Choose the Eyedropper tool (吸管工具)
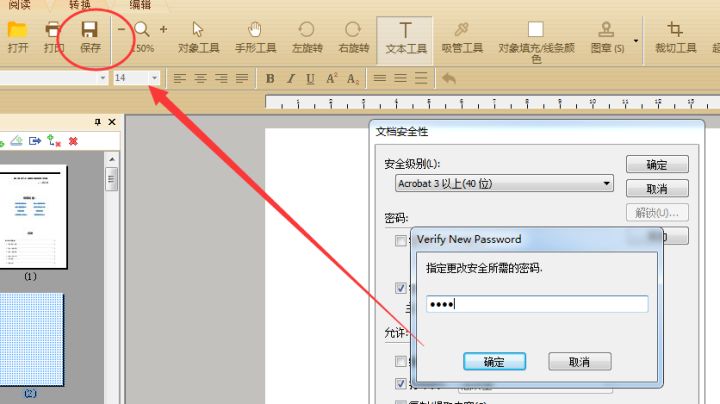Screen dimensions: 720x404 (x=461, y=29)
